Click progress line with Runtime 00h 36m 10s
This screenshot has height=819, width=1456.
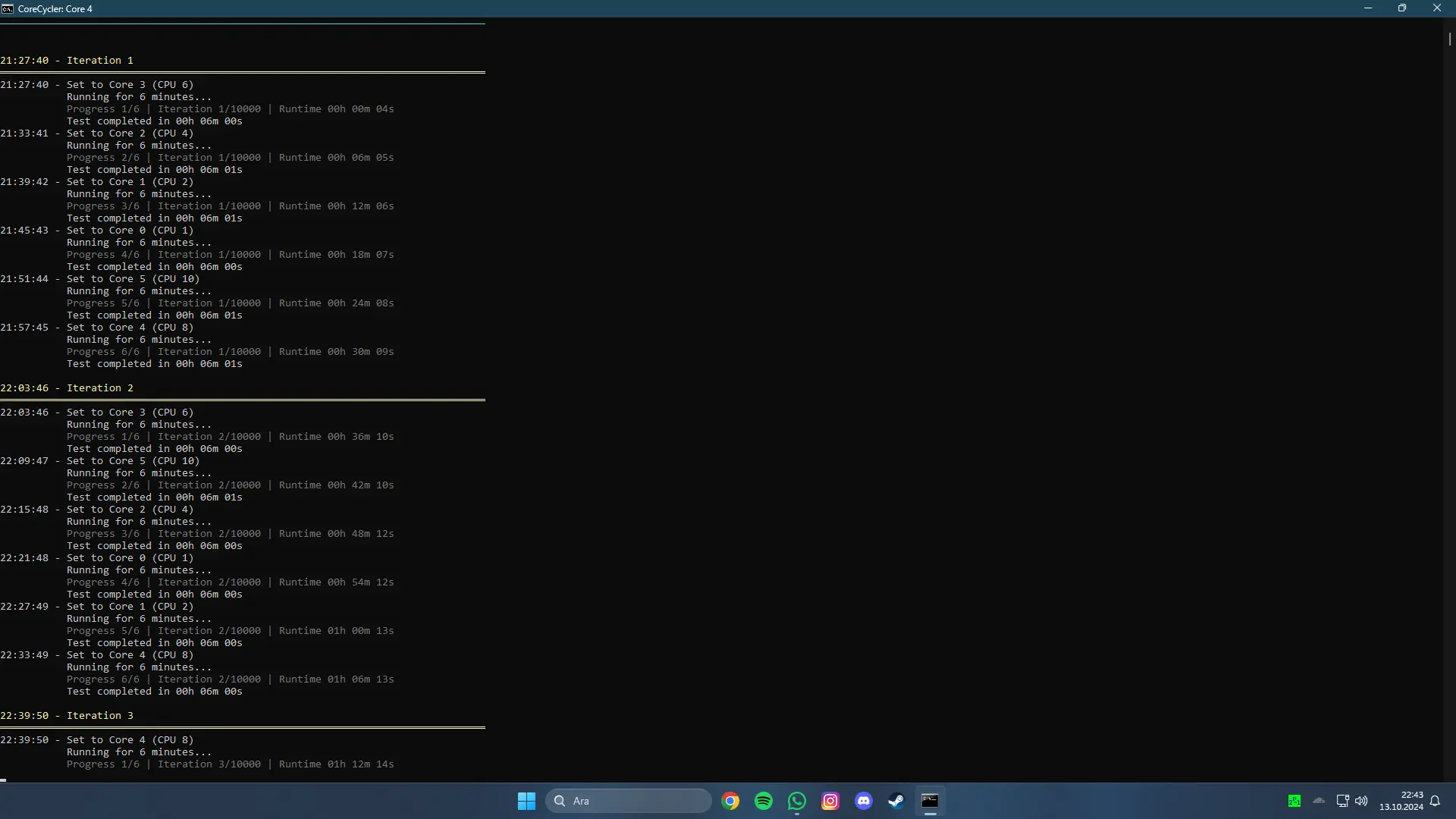pos(231,437)
